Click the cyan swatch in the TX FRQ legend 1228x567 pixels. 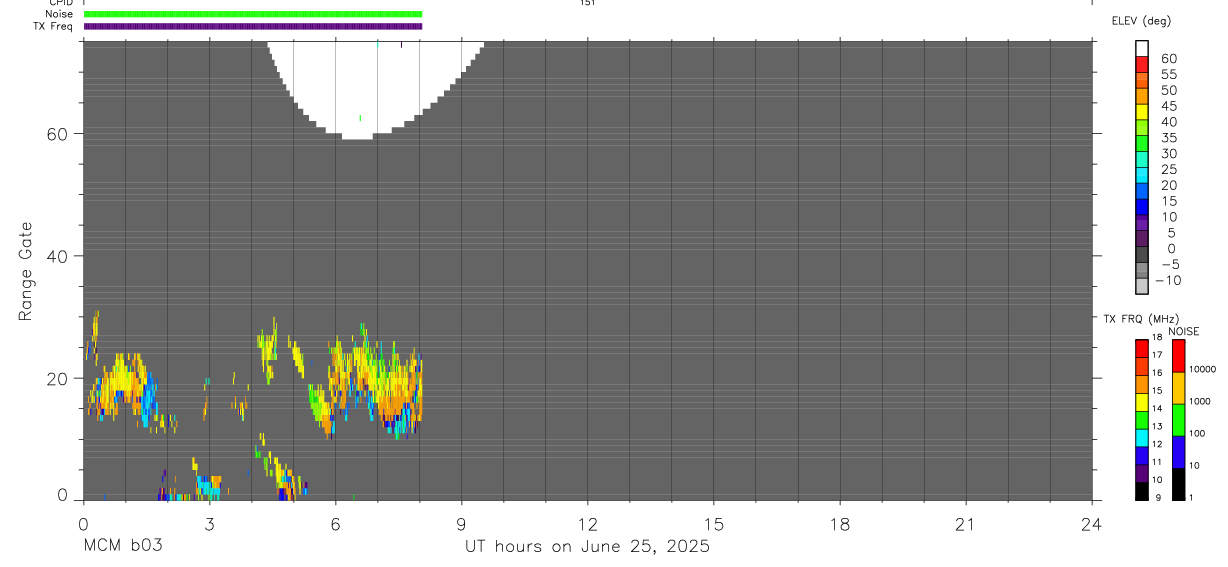click(x=1141, y=438)
